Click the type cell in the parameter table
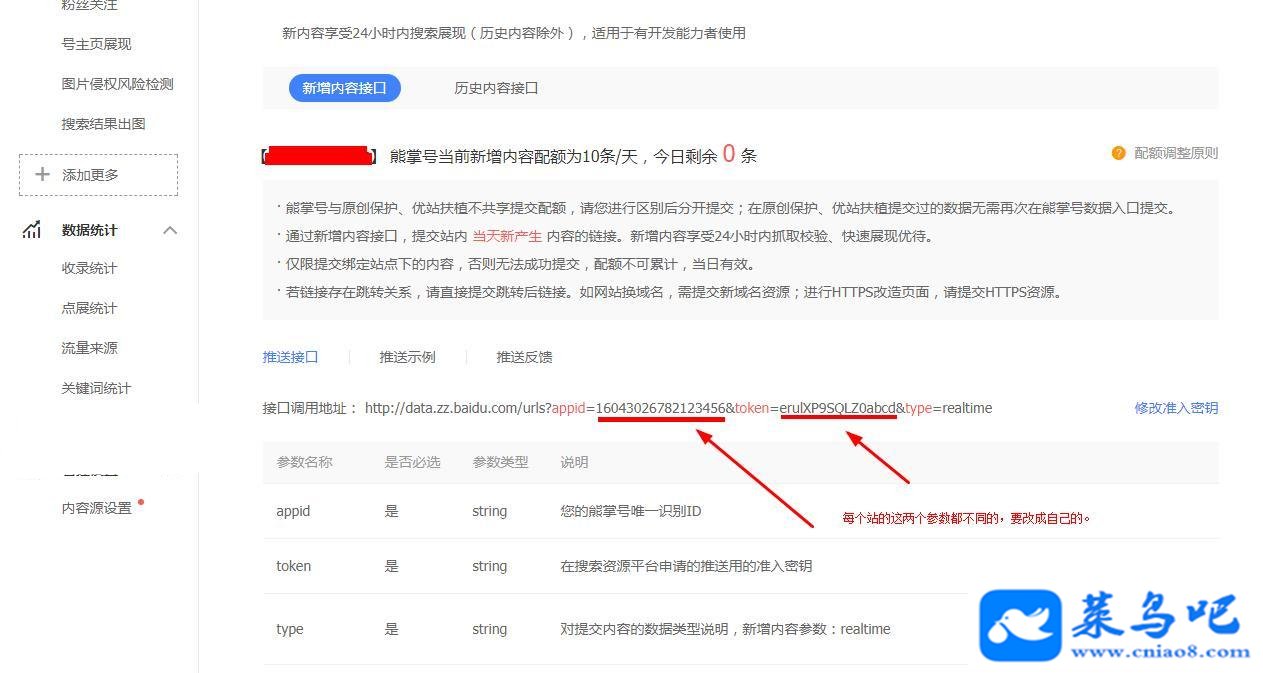The width and height of the screenshot is (1263, 673). point(289,629)
